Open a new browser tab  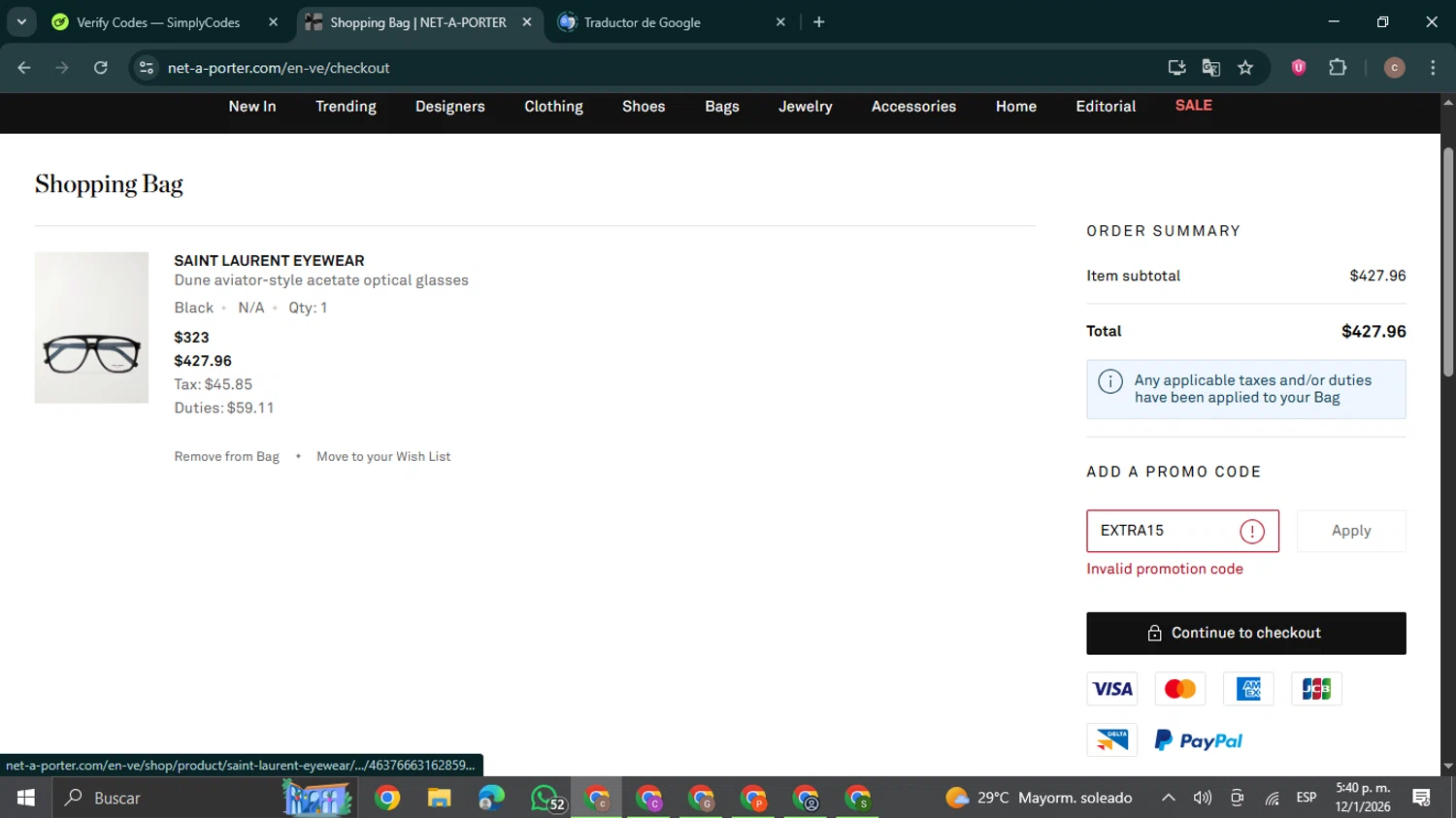pyautogui.click(x=819, y=22)
